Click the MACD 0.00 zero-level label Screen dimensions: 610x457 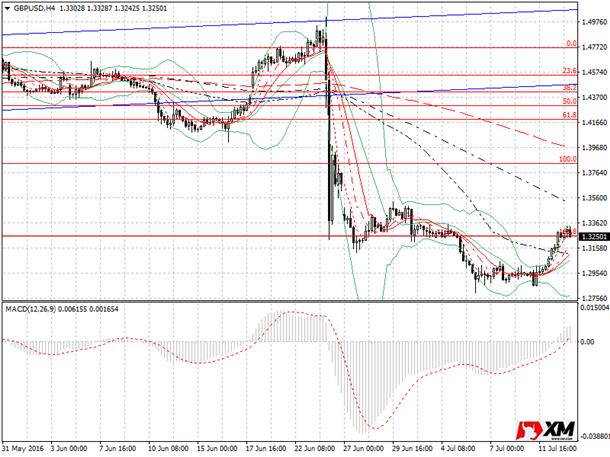587,342
